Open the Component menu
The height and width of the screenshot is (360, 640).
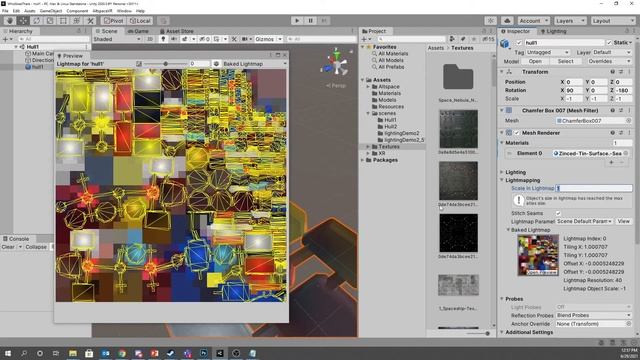click(77, 11)
